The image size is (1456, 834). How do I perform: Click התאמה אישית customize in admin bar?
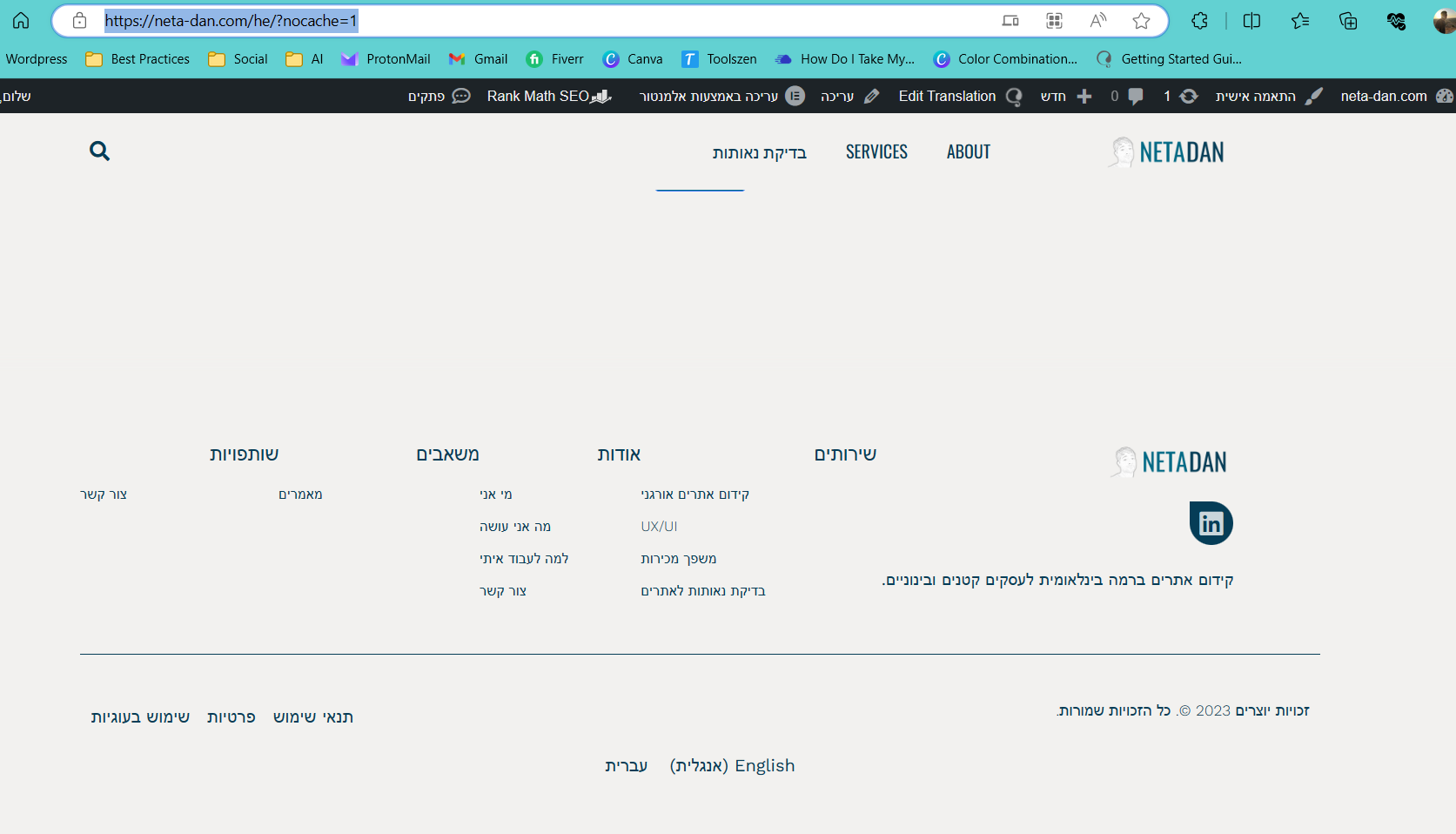point(1269,96)
